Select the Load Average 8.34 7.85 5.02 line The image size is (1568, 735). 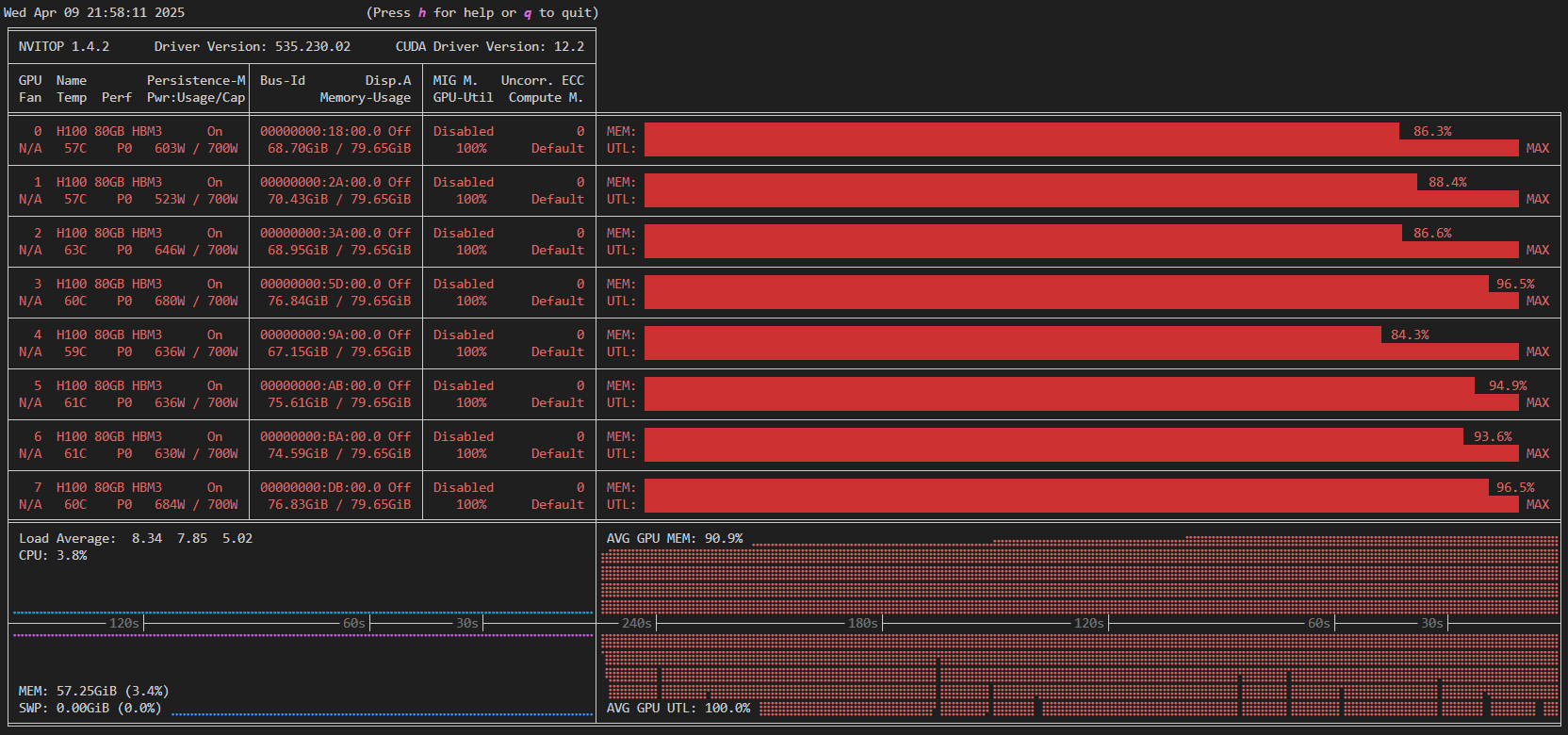(136, 538)
